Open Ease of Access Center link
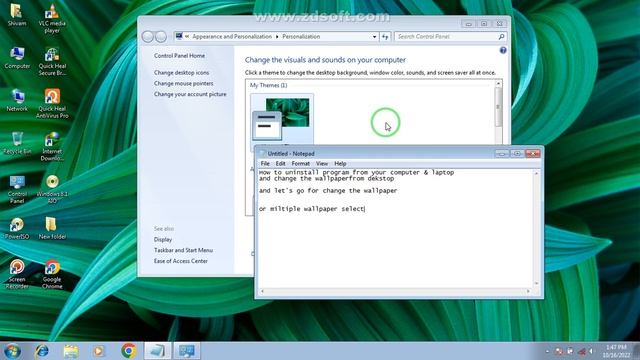This screenshot has height=360, width=640. pyautogui.click(x=180, y=261)
